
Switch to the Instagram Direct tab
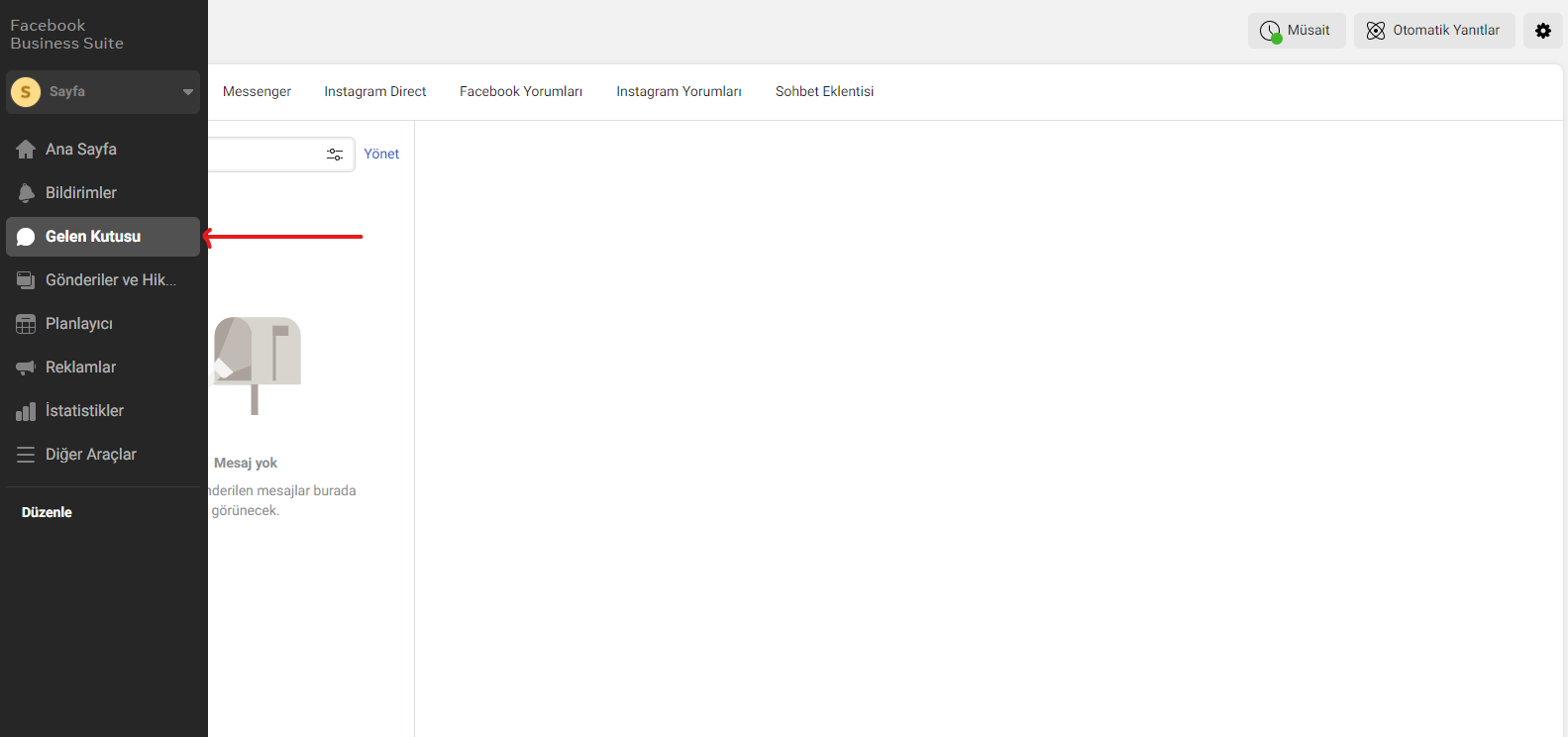point(374,91)
